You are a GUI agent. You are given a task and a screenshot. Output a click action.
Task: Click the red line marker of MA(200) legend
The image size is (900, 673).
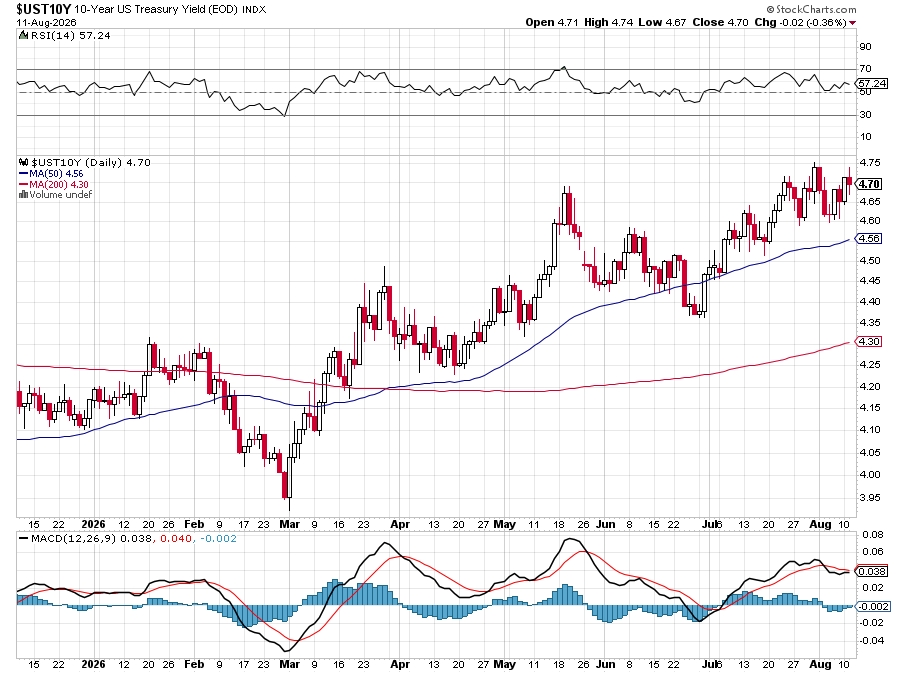[x=24, y=184]
